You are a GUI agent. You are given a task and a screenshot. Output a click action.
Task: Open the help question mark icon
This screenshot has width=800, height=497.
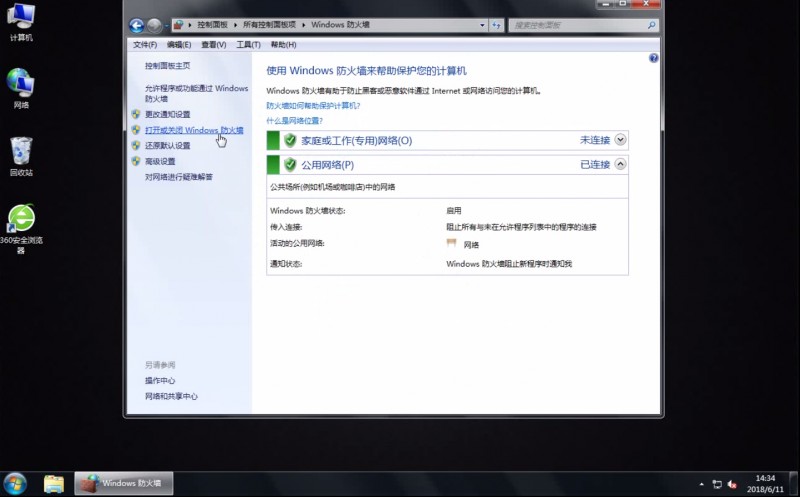tap(653, 58)
